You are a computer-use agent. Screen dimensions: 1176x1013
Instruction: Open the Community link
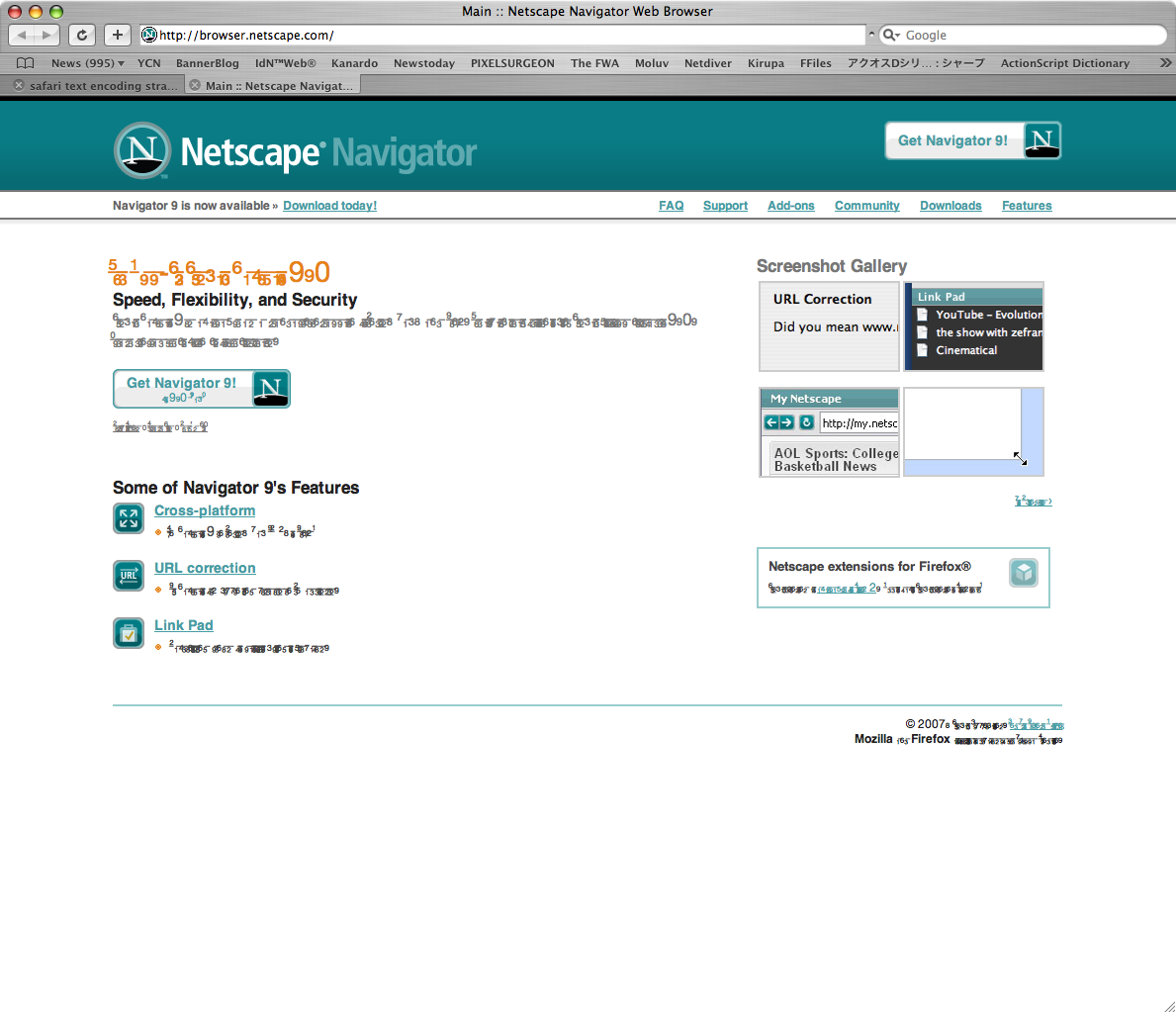pos(867,206)
